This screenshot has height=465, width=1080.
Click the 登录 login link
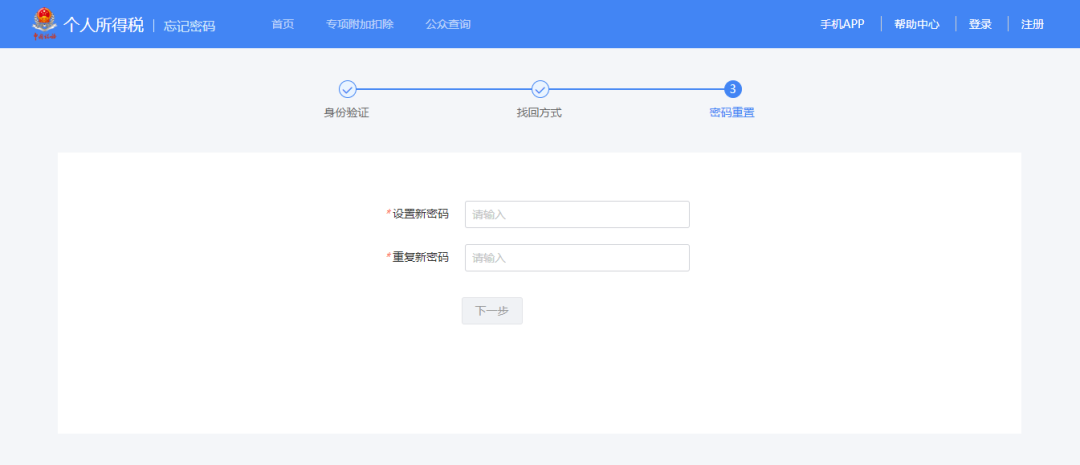pos(980,24)
